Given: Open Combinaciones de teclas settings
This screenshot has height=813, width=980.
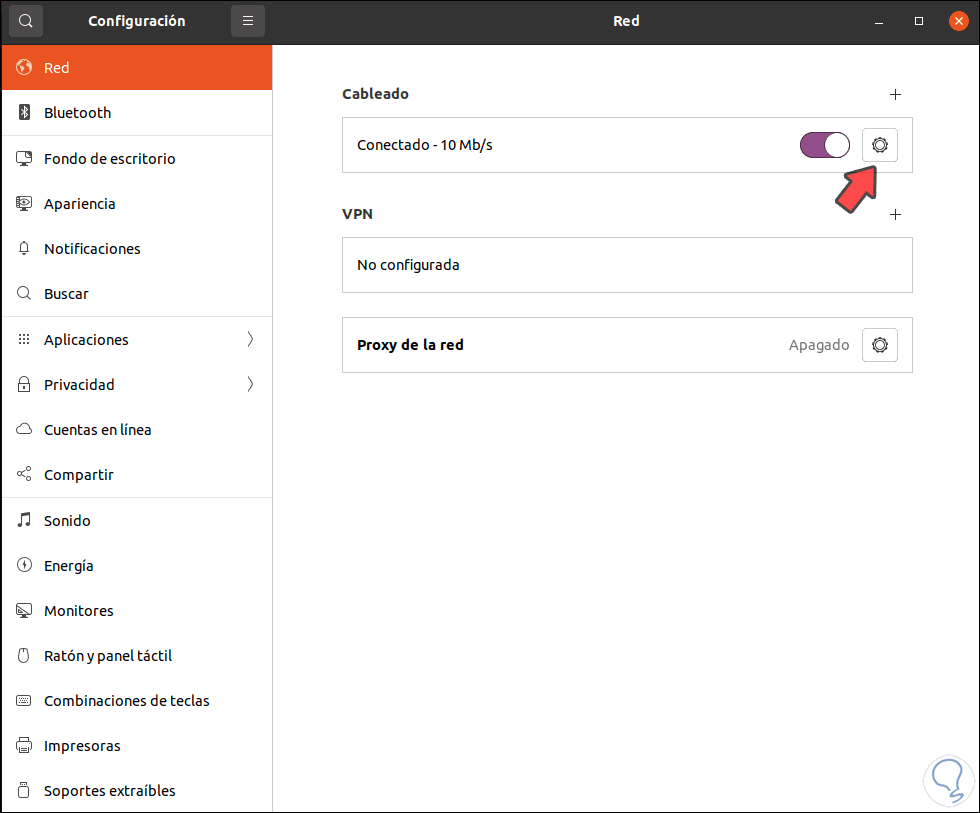Looking at the screenshot, I should (126, 700).
